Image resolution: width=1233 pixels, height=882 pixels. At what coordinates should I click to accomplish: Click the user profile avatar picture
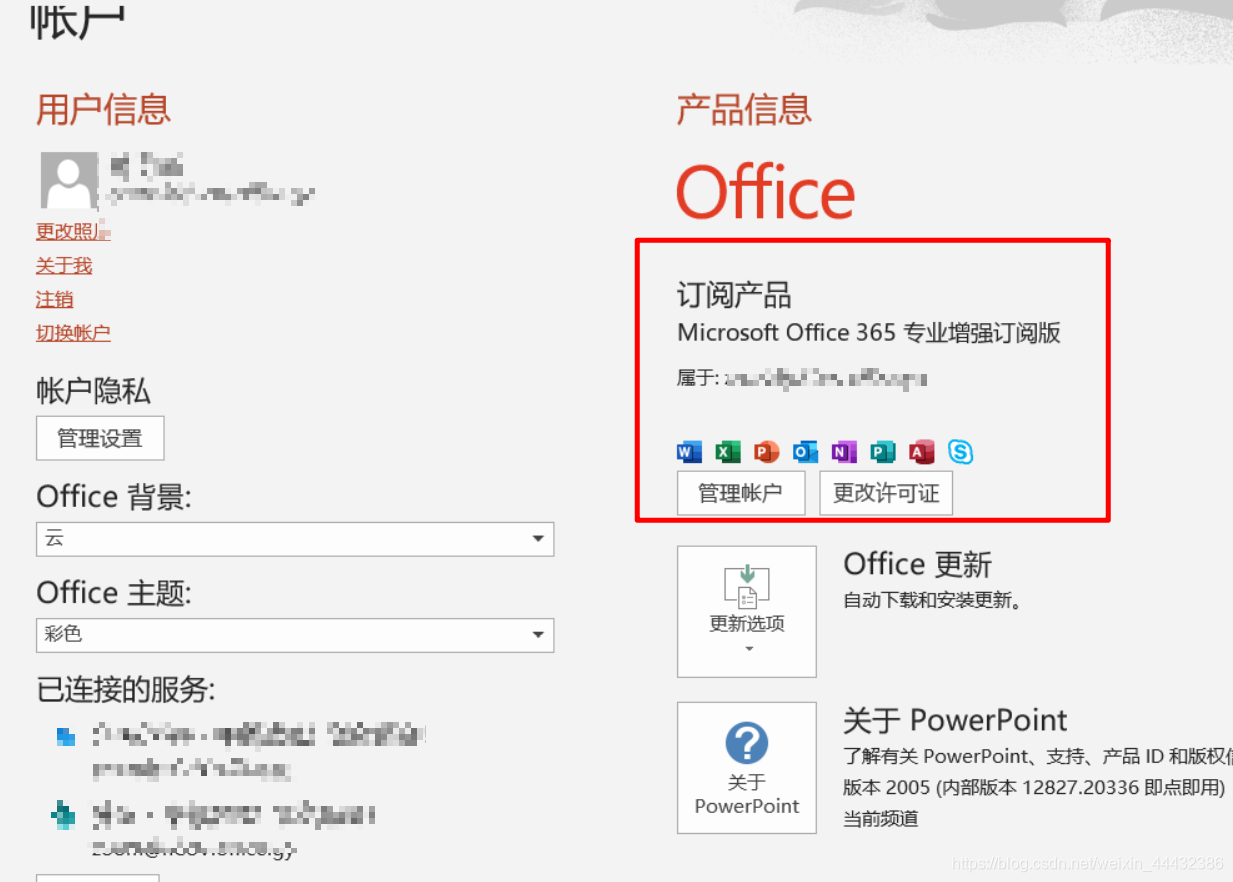[69, 180]
